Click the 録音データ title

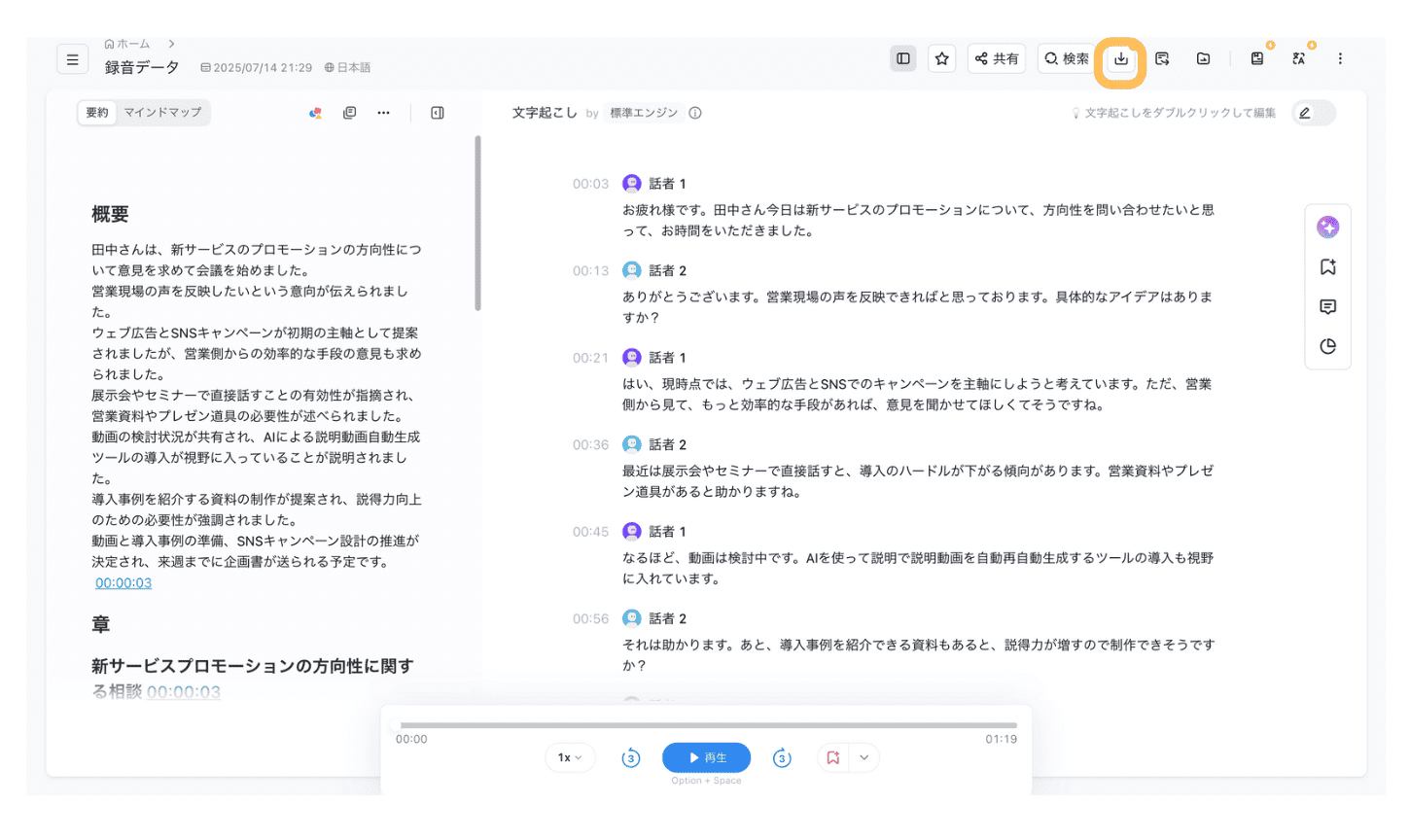[142, 67]
